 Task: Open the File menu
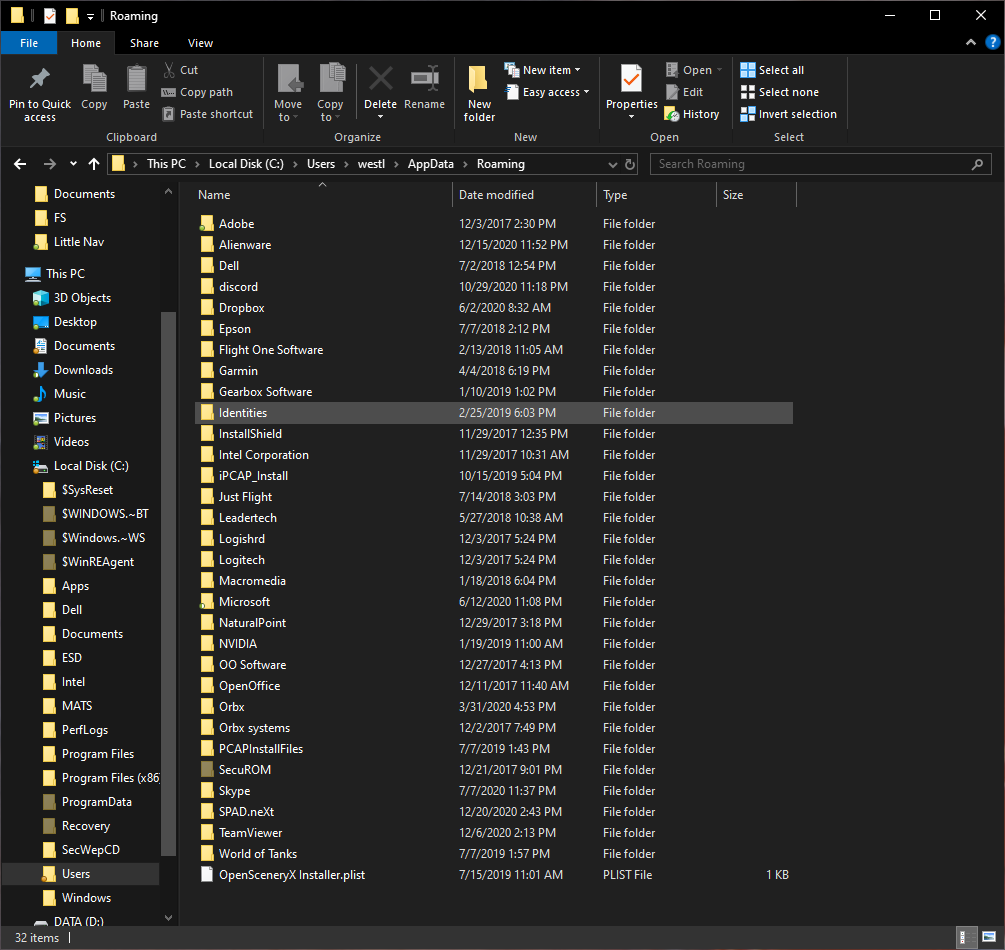(29, 43)
